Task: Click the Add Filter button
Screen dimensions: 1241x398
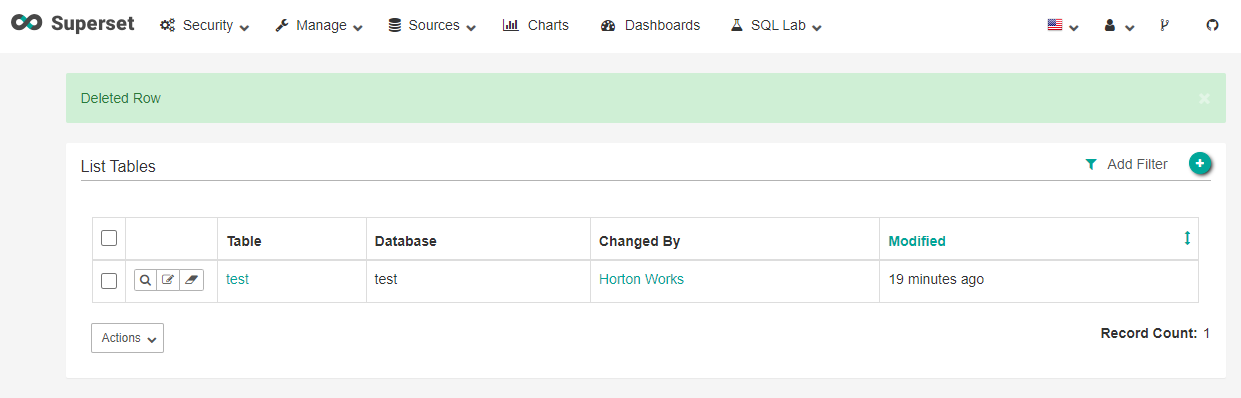Action: [1126, 164]
